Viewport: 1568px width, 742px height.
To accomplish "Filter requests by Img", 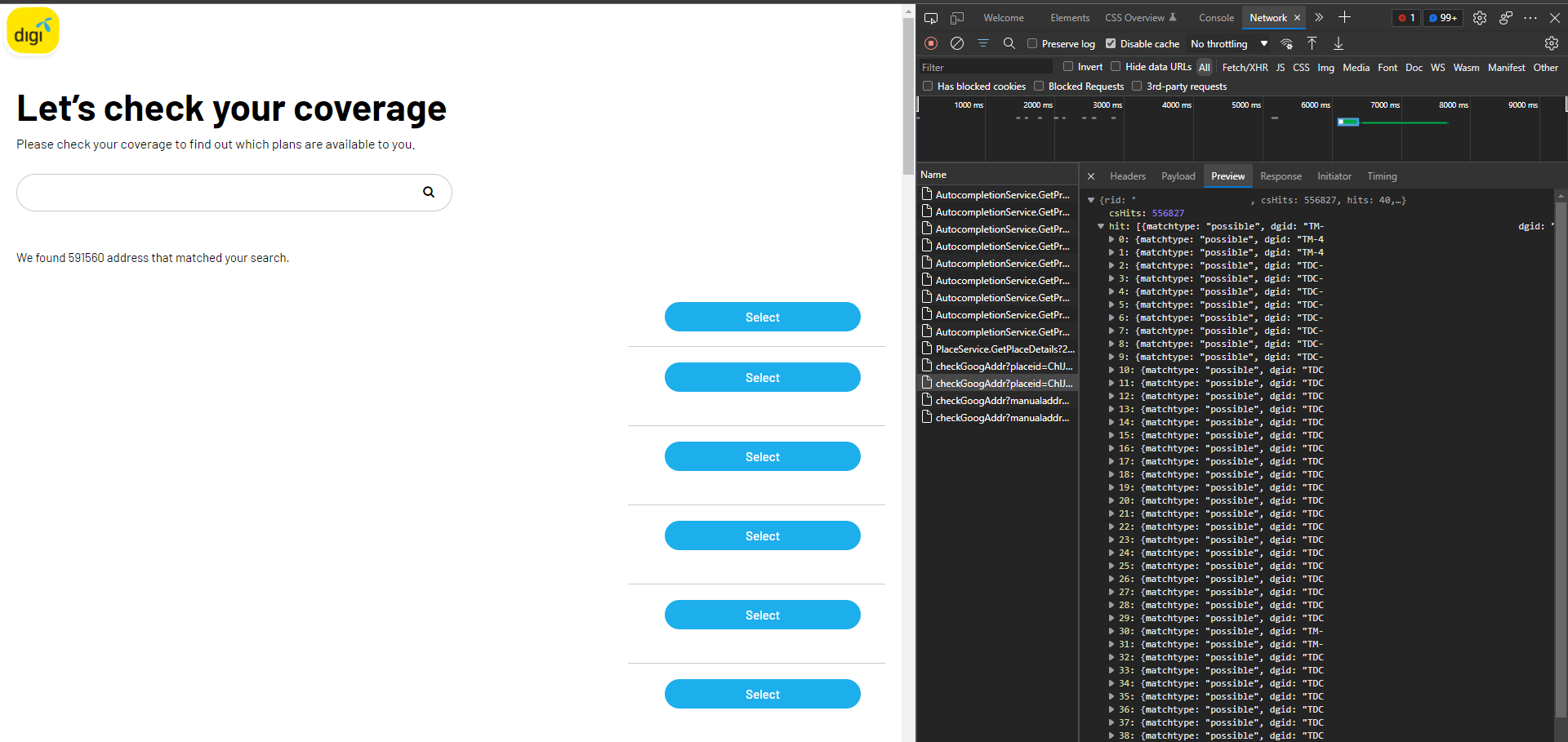I will 1325,68.
